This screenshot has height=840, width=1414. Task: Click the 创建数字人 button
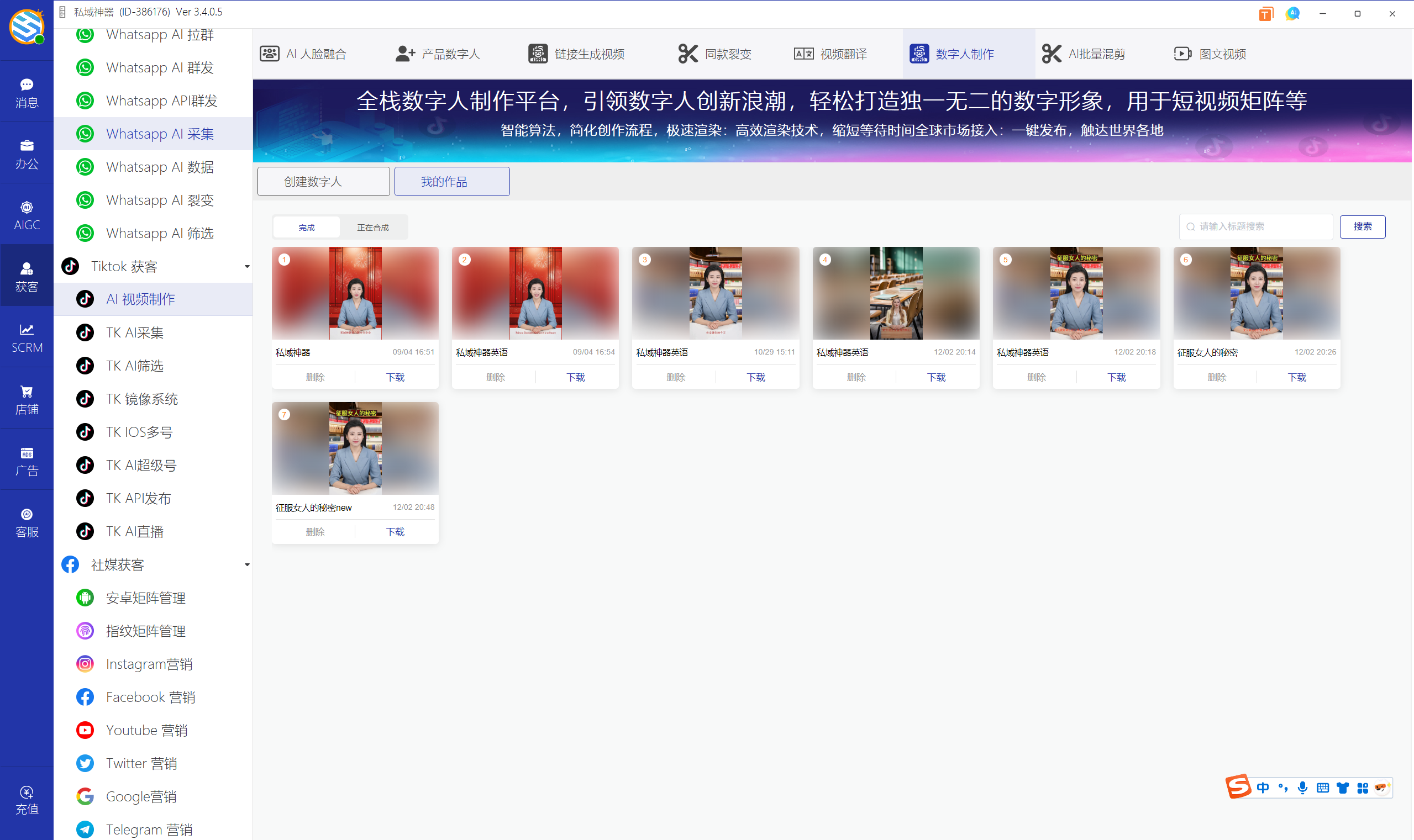(x=323, y=181)
